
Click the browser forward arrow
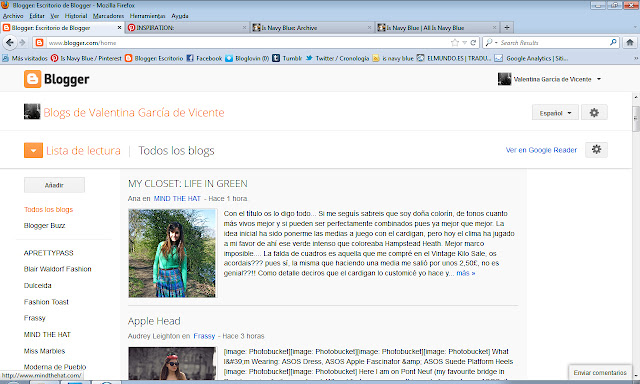22,42
